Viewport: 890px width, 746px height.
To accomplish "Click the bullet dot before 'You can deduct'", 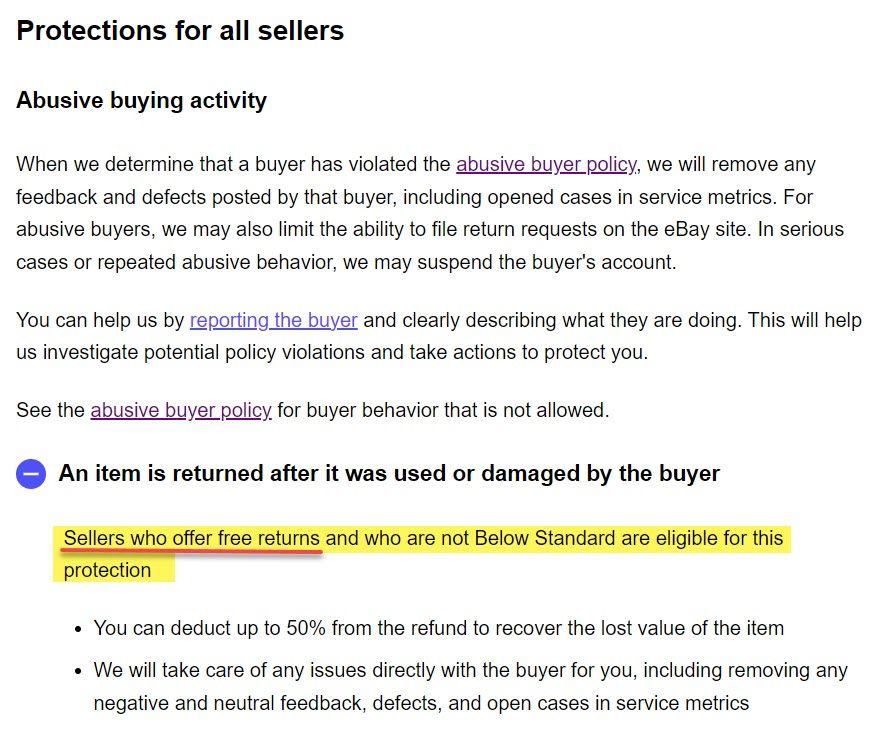I will pyautogui.click(x=78, y=629).
